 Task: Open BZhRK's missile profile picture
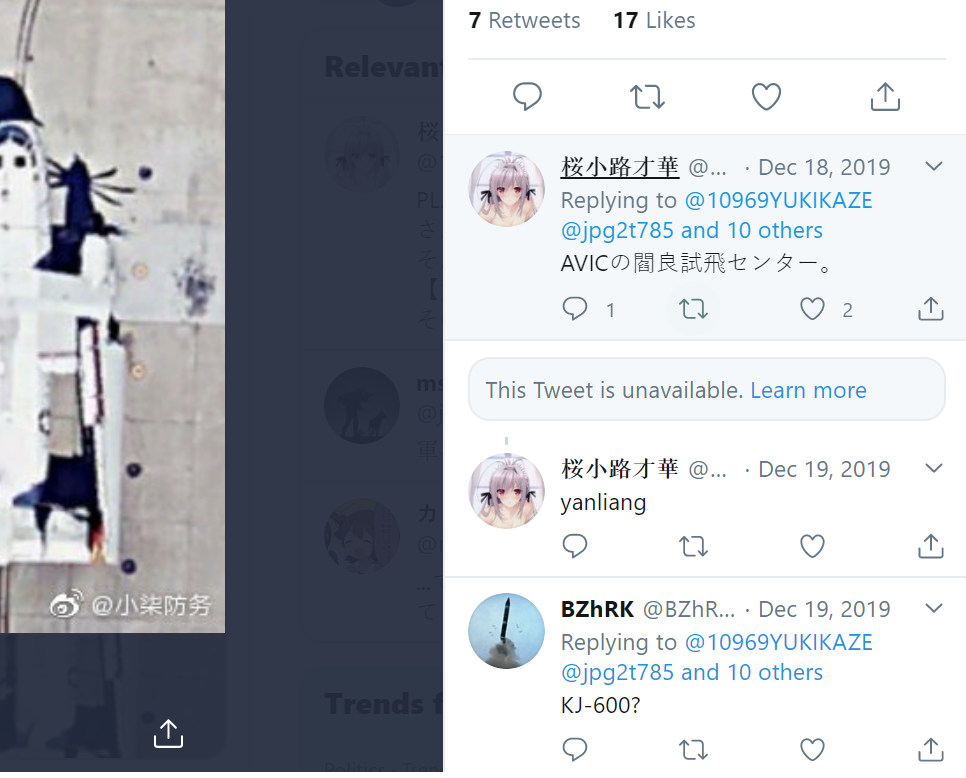click(506, 631)
